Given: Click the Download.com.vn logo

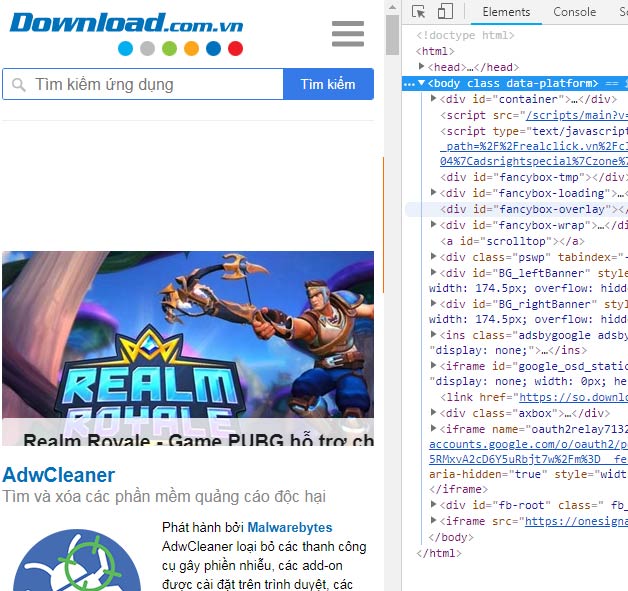Looking at the screenshot, I should click(x=127, y=34).
